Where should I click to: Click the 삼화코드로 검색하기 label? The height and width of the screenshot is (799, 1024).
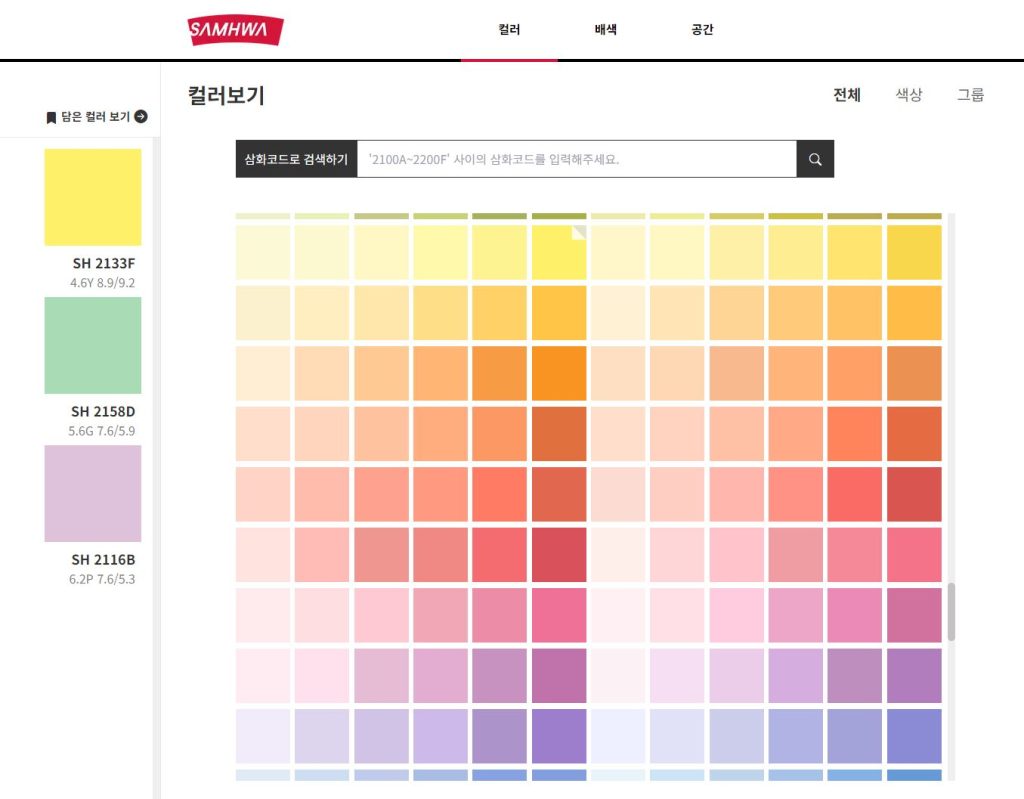(x=296, y=159)
